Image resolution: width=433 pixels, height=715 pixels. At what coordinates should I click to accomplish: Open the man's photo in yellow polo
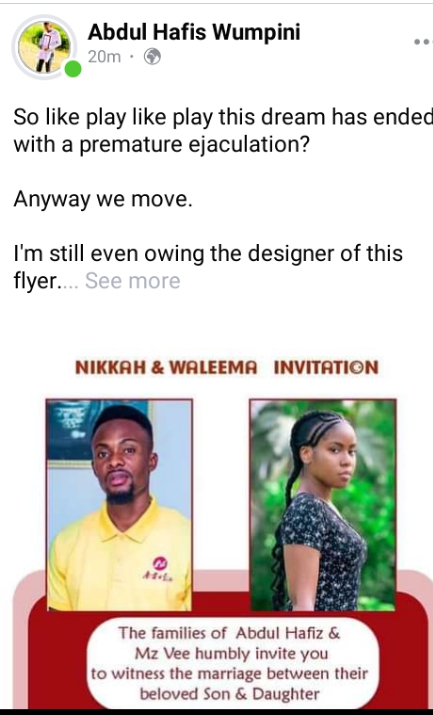[x=119, y=505]
